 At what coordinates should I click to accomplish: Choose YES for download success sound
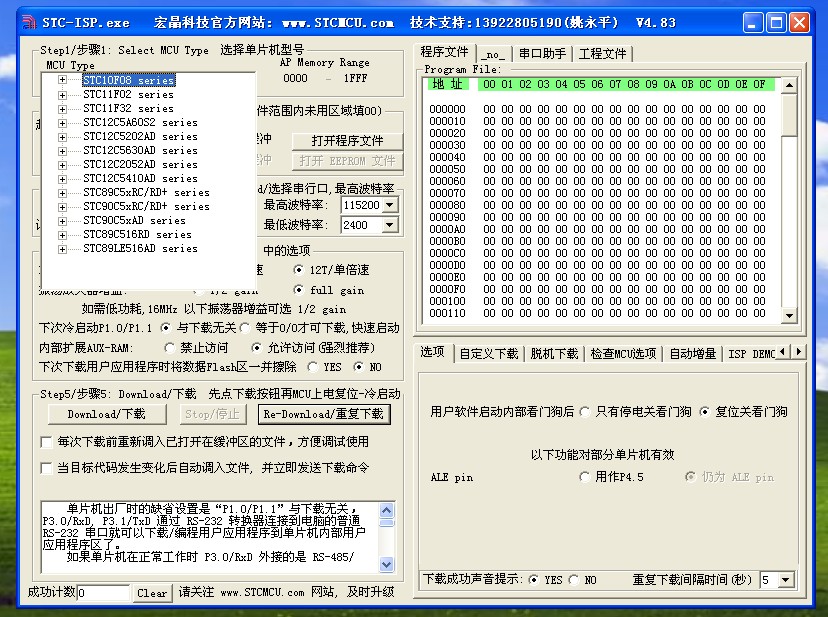533,579
